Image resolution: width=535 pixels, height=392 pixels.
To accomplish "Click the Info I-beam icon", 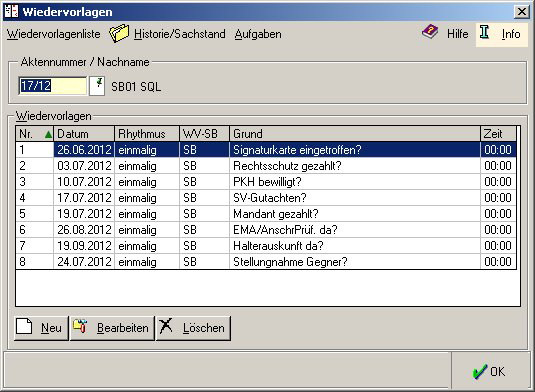I will (484, 32).
